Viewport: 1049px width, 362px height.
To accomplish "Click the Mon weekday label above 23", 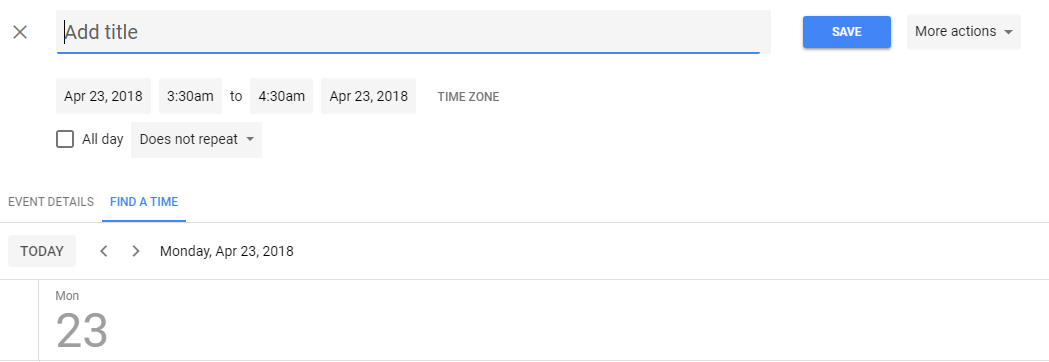I will (x=67, y=296).
